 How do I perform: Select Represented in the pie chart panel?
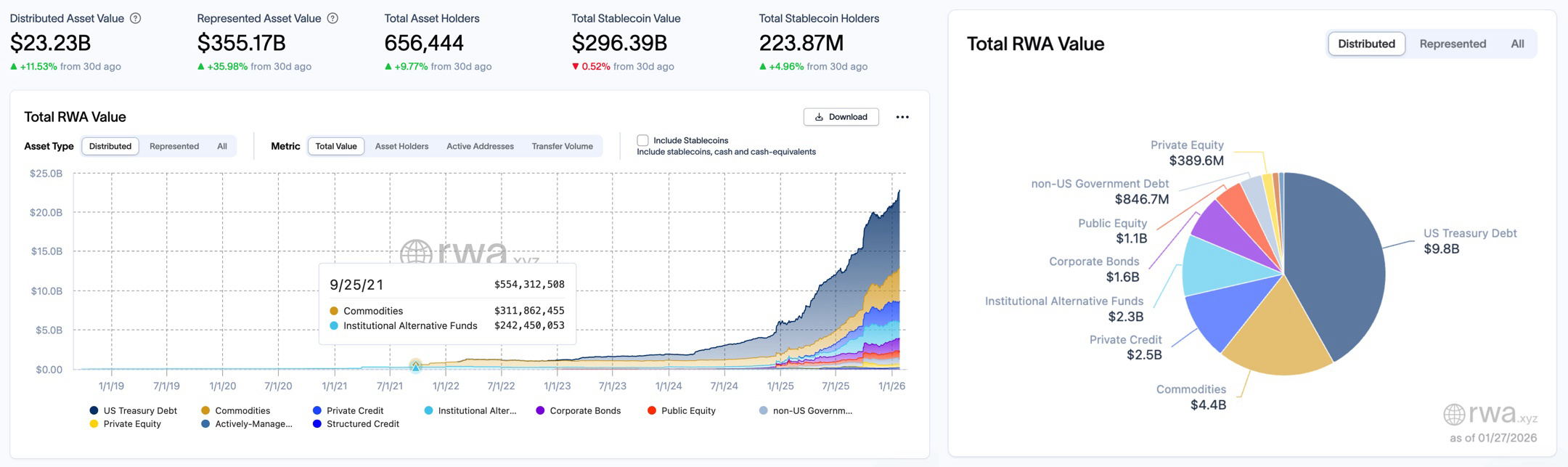1453,44
